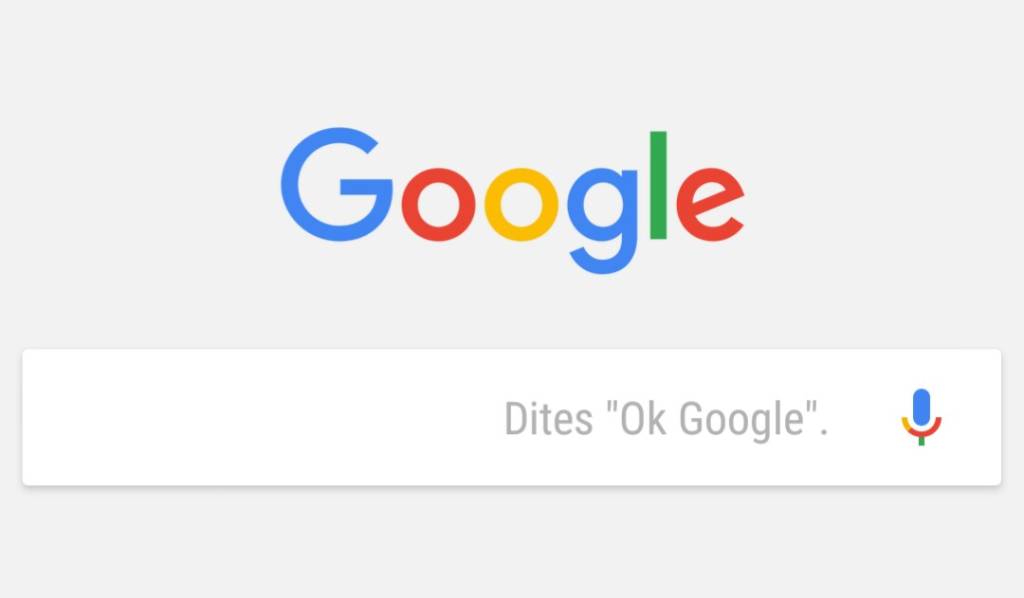Click the empty left side of search bar
Image resolution: width=1024 pixels, height=598 pixels.
click(x=261, y=417)
